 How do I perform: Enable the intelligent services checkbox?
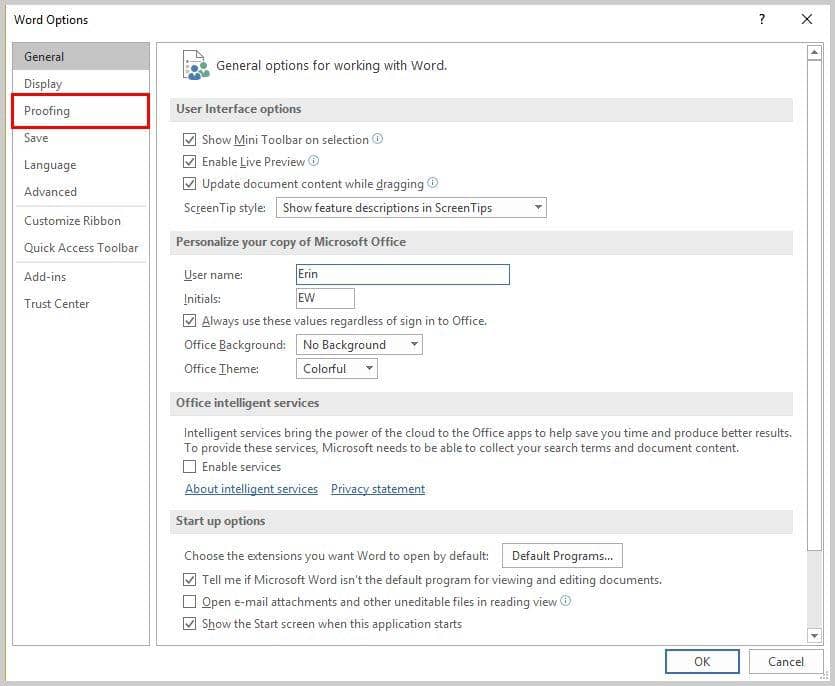pyautogui.click(x=190, y=467)
